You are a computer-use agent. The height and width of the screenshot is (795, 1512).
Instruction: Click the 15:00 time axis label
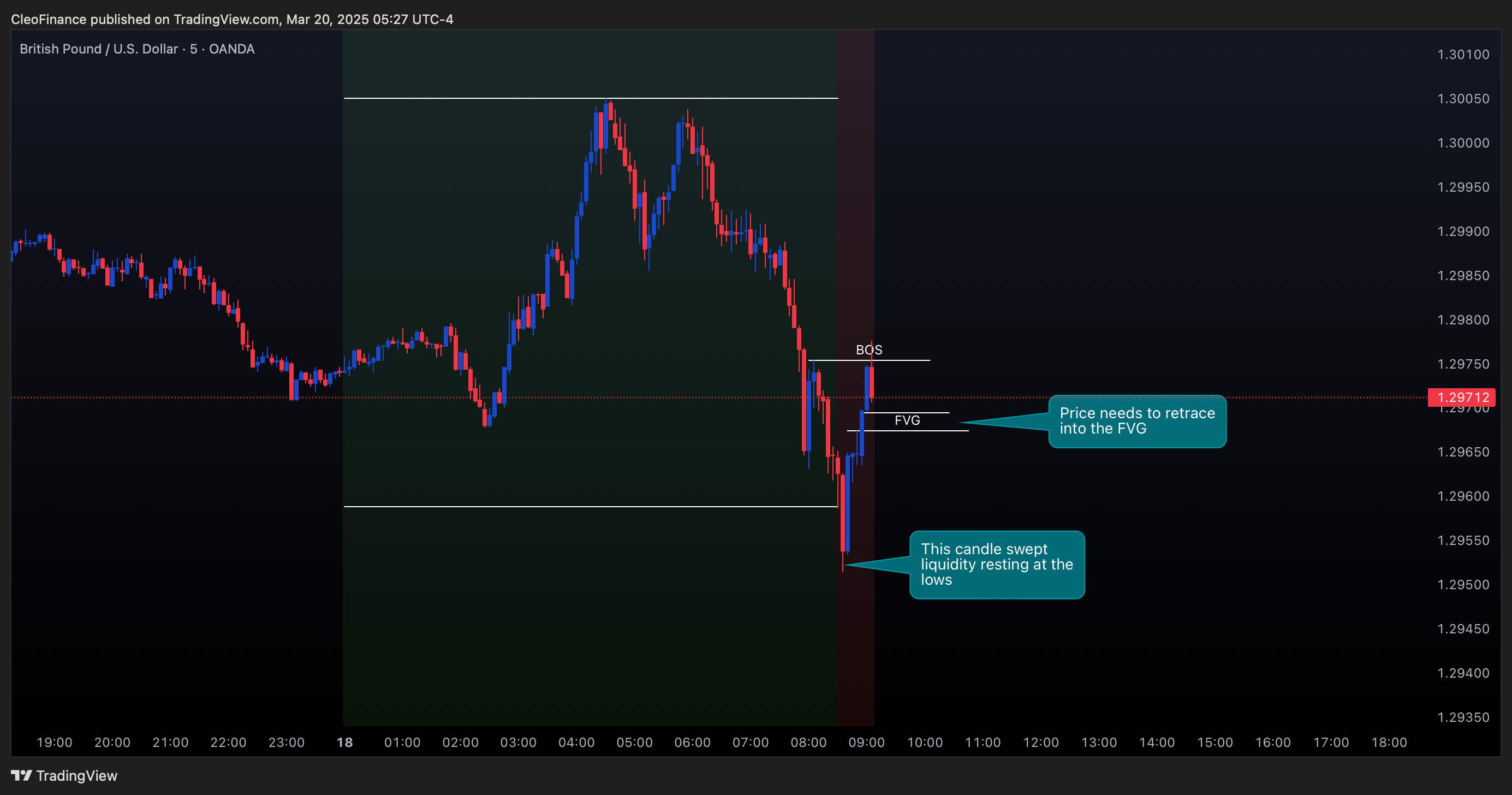1215,742
